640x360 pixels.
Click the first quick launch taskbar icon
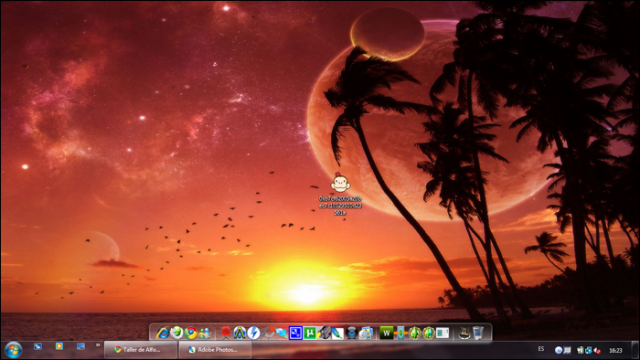[38, 347]
